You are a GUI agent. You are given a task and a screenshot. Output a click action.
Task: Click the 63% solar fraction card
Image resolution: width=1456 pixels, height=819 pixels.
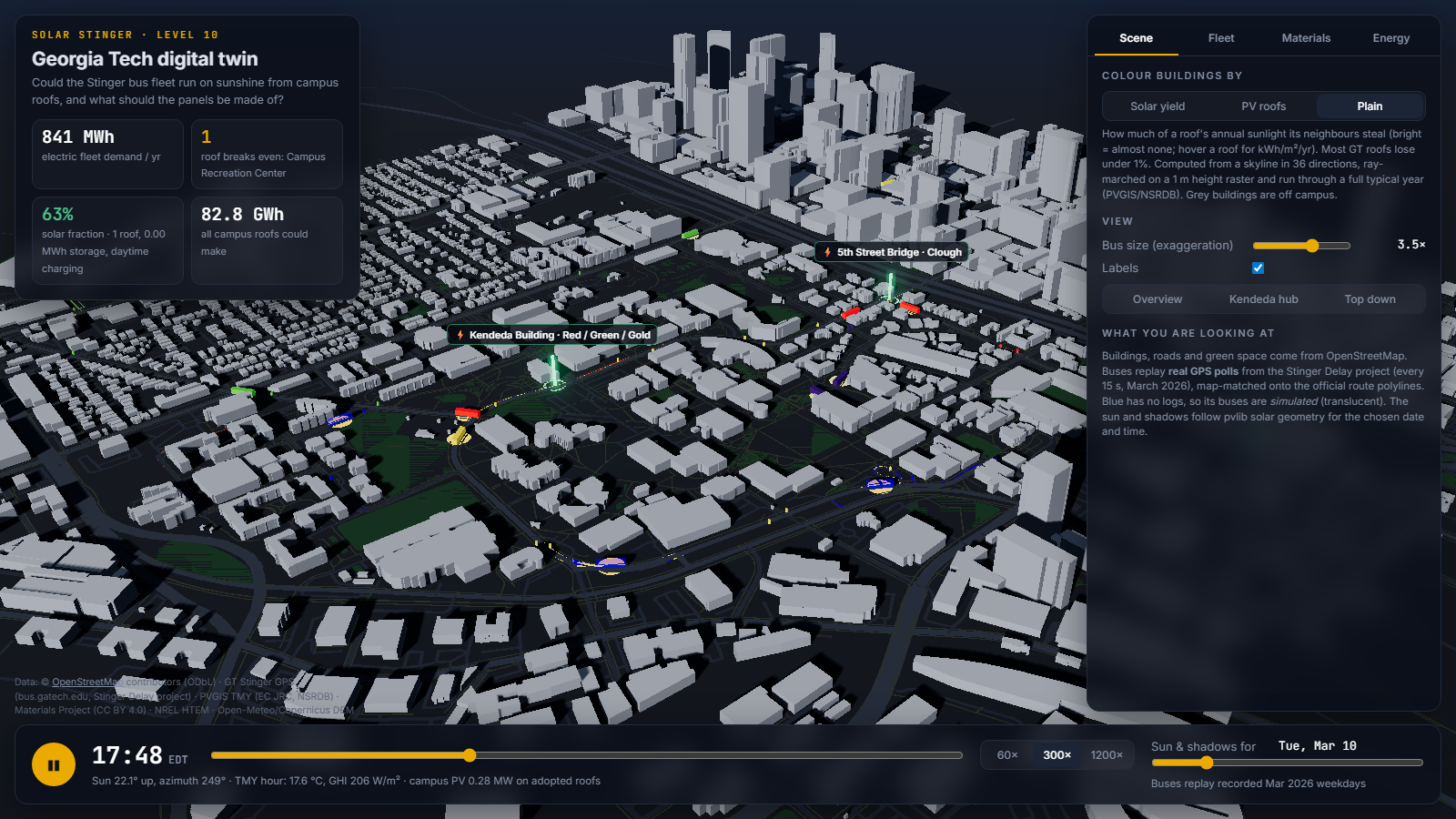(107, 240)
